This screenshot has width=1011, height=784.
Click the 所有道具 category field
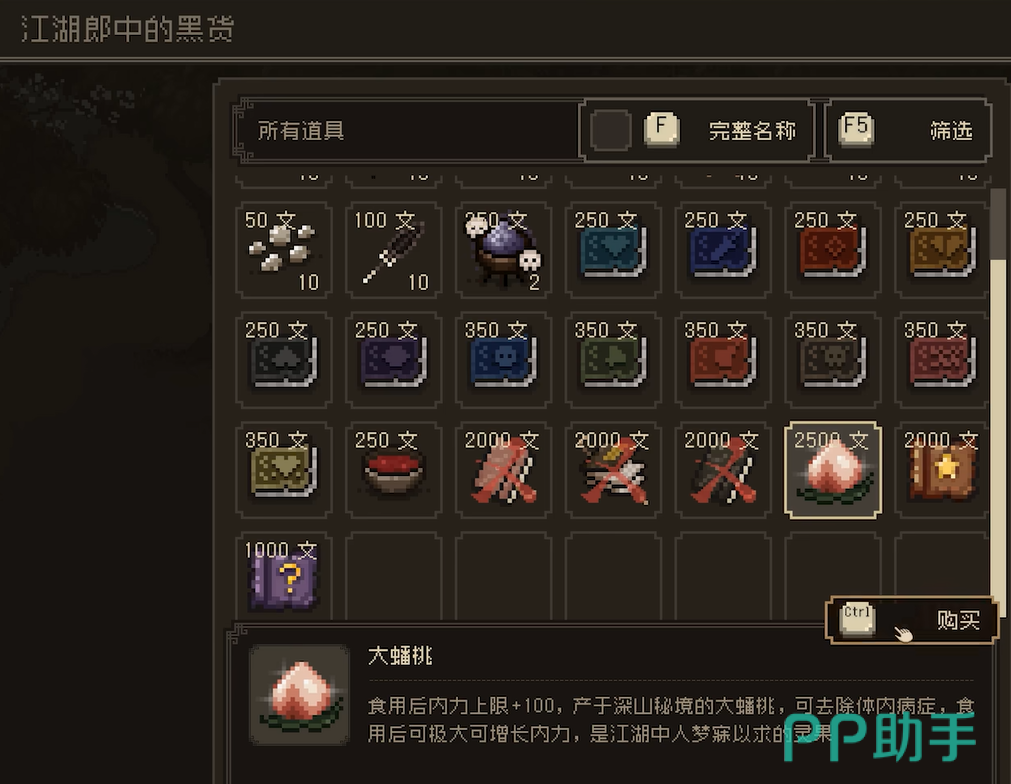click(x=407, y=130)
